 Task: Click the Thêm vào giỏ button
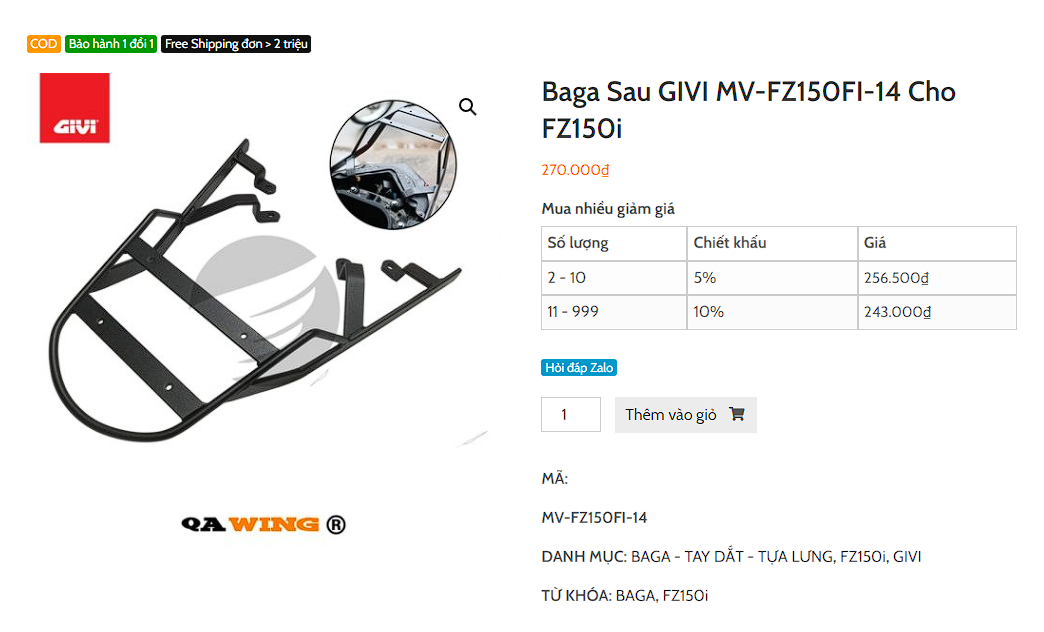685,415
